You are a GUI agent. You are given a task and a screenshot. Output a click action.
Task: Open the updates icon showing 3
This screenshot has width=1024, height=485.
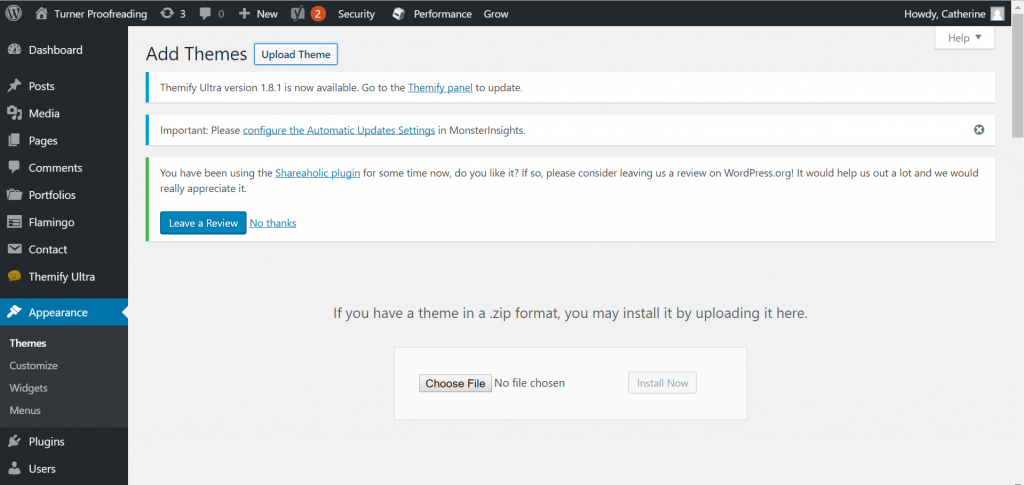[x=167, y=13]
